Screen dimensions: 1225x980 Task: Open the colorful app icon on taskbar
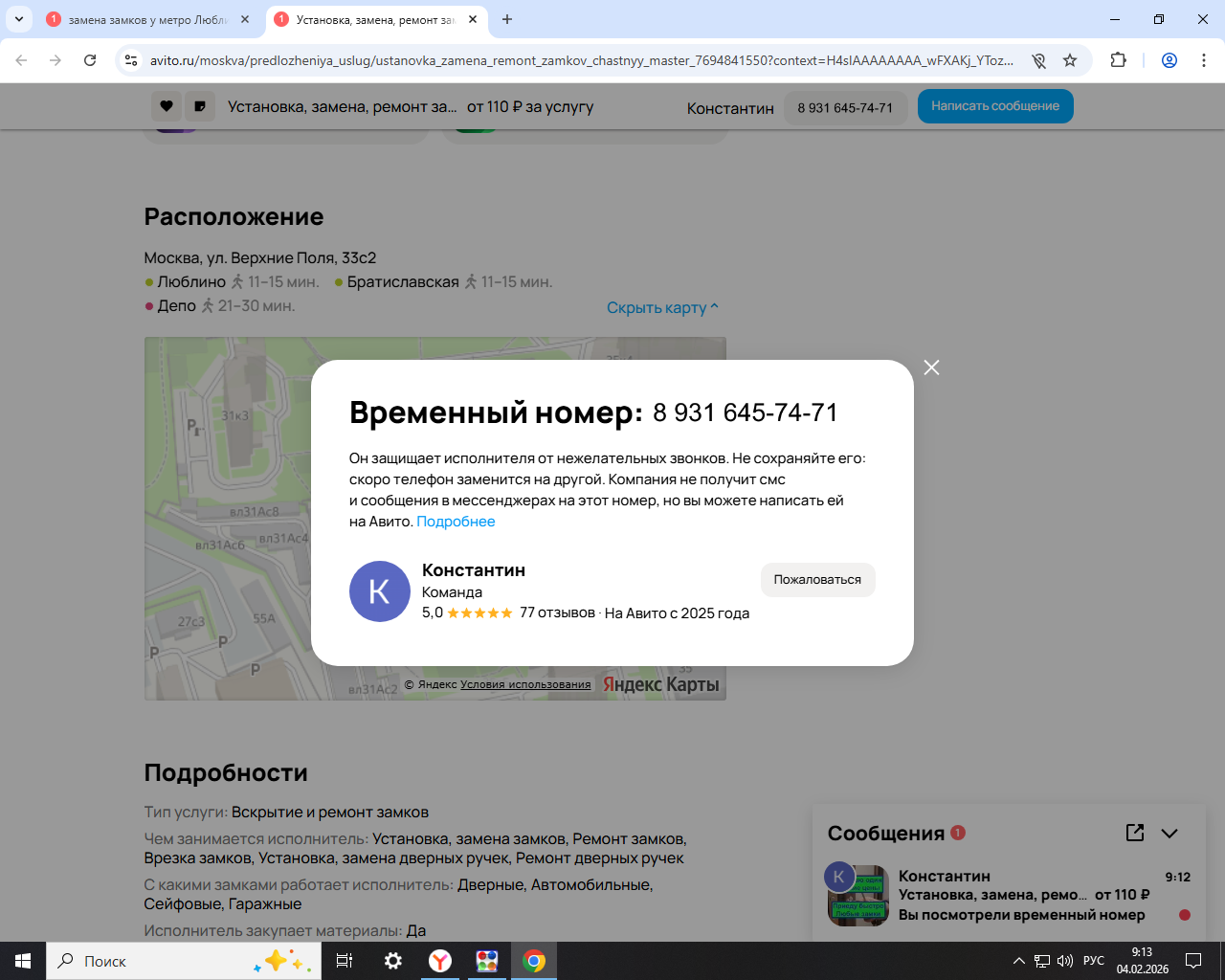[x=487, y=961]
